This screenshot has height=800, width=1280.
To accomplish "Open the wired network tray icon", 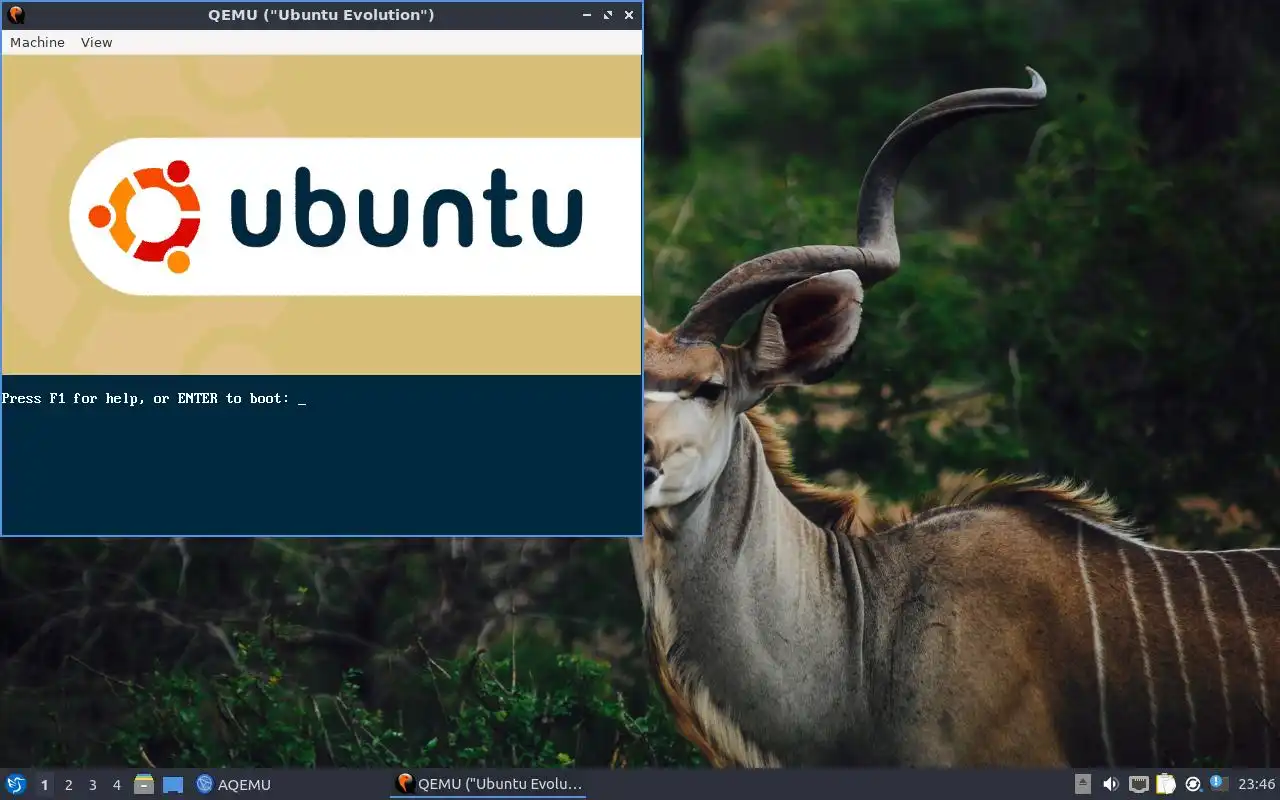I will [x=1138, y=784].
